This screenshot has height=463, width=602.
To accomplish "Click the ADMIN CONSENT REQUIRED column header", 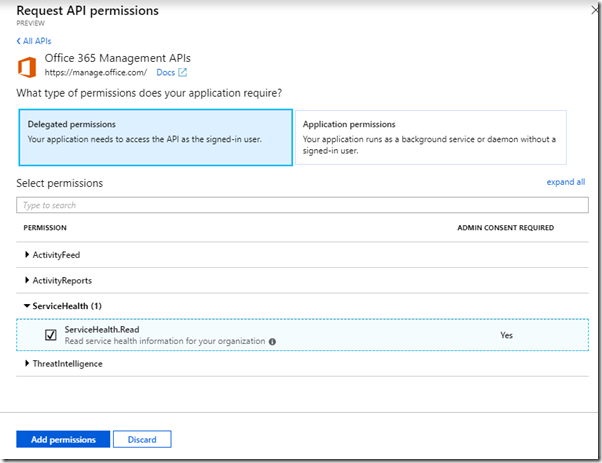I will [x=505, y=228].
